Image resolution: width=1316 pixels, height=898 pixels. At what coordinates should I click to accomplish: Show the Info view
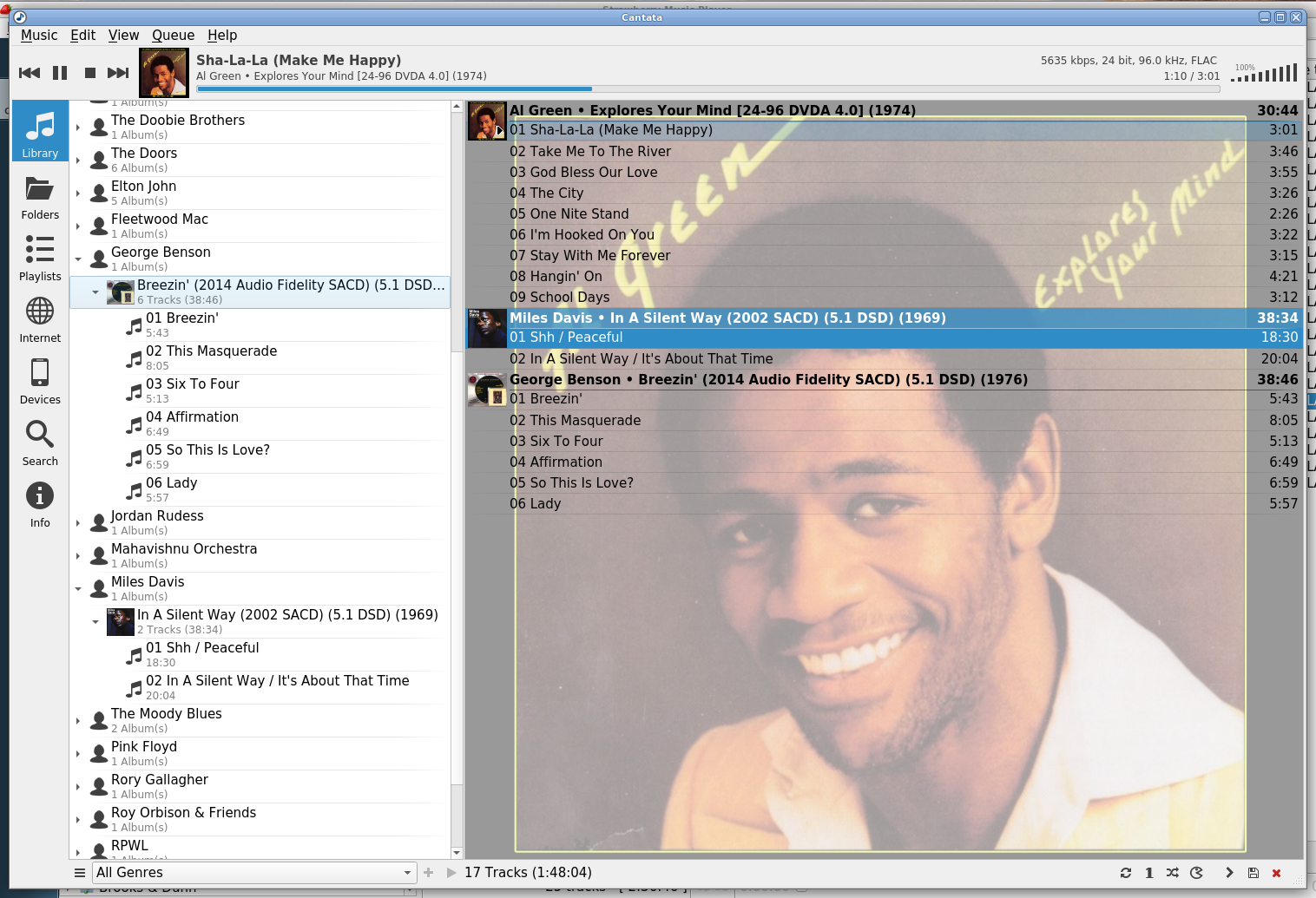pos(40,505)
